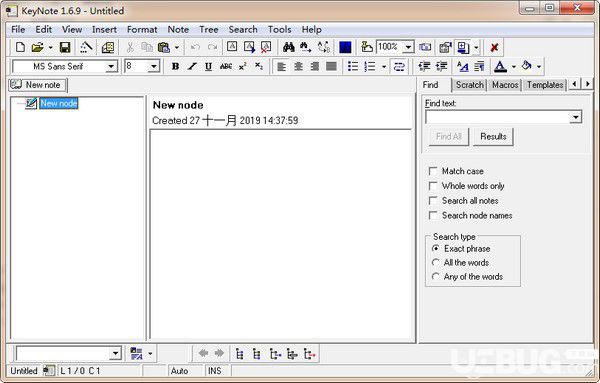This screenshot has width=600, height=383.
Task: Navigate forward with the right arrow icon
Action: [x=219, y=353]
